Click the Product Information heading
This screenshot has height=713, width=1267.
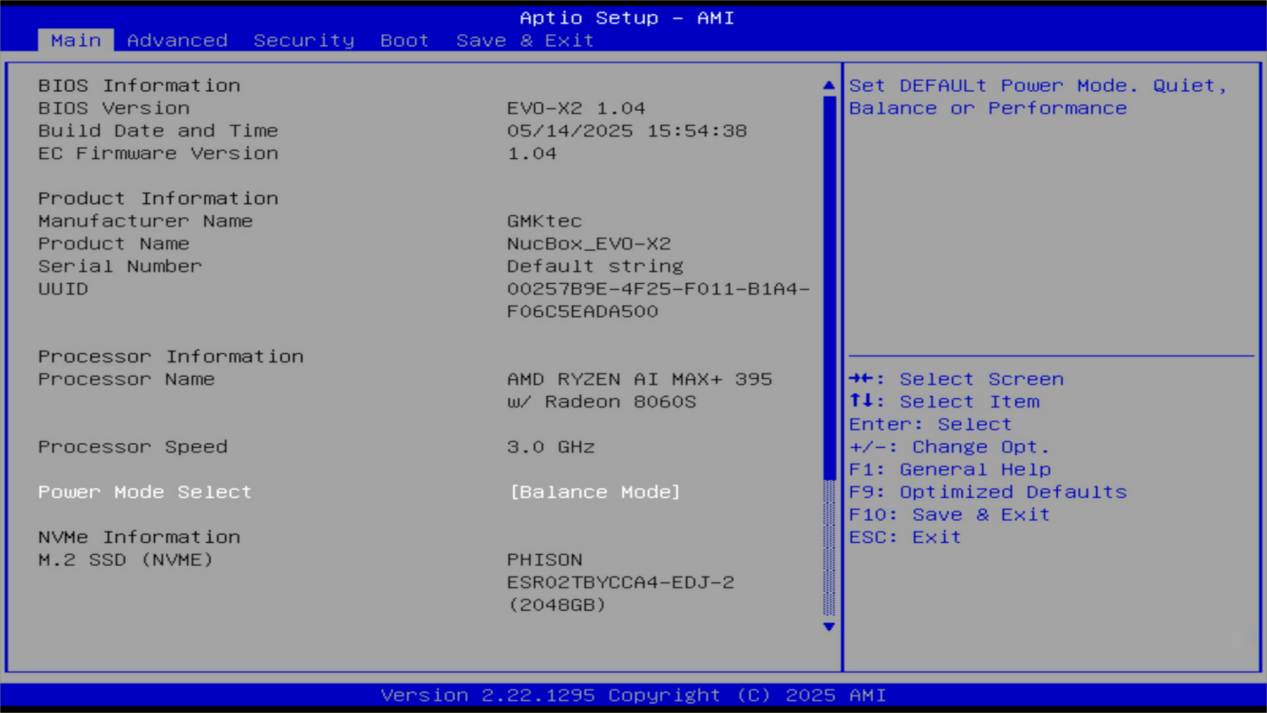click(x=158, y=198)
